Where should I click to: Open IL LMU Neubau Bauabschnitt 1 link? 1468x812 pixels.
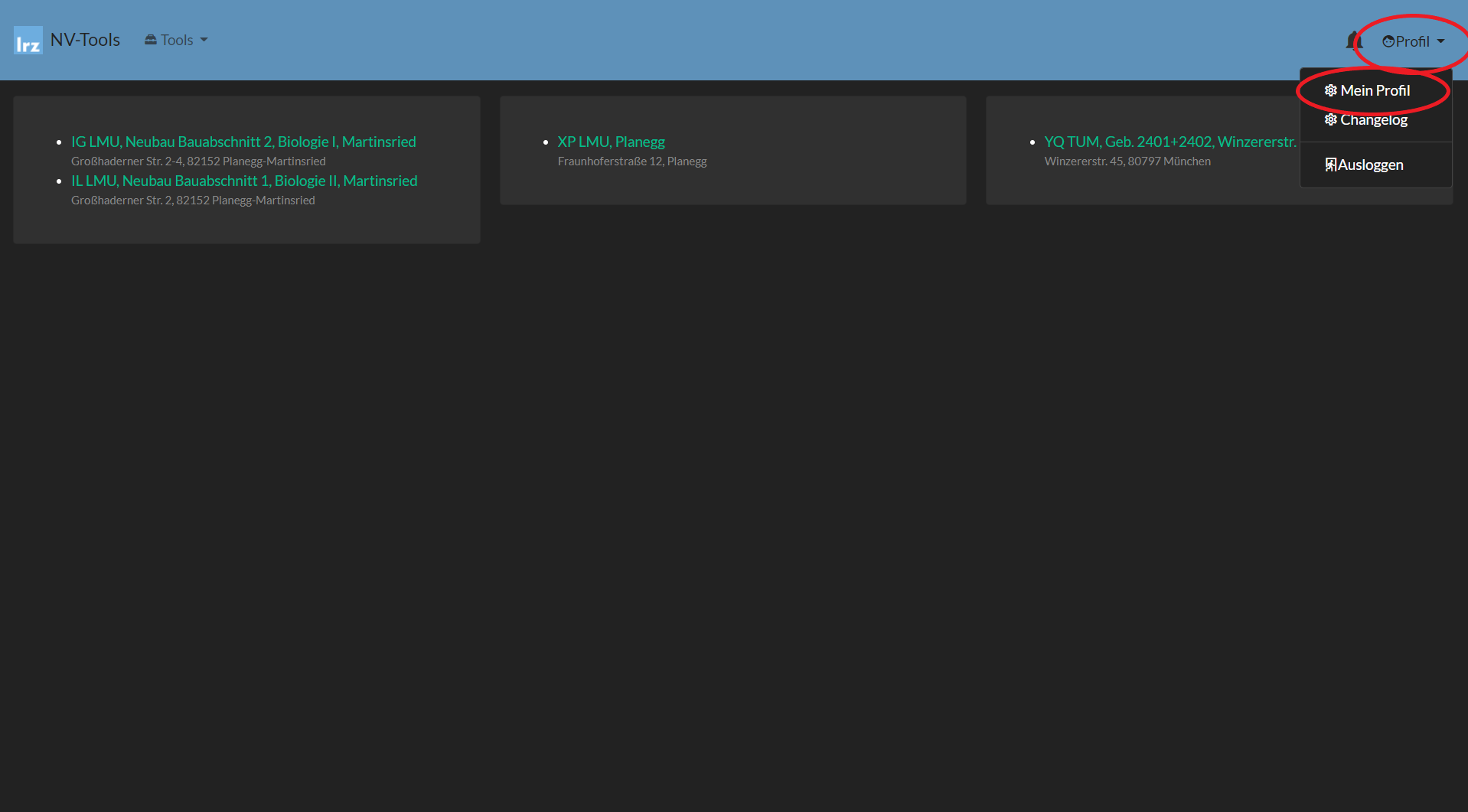pyautogui.click(x=244, y=181)
